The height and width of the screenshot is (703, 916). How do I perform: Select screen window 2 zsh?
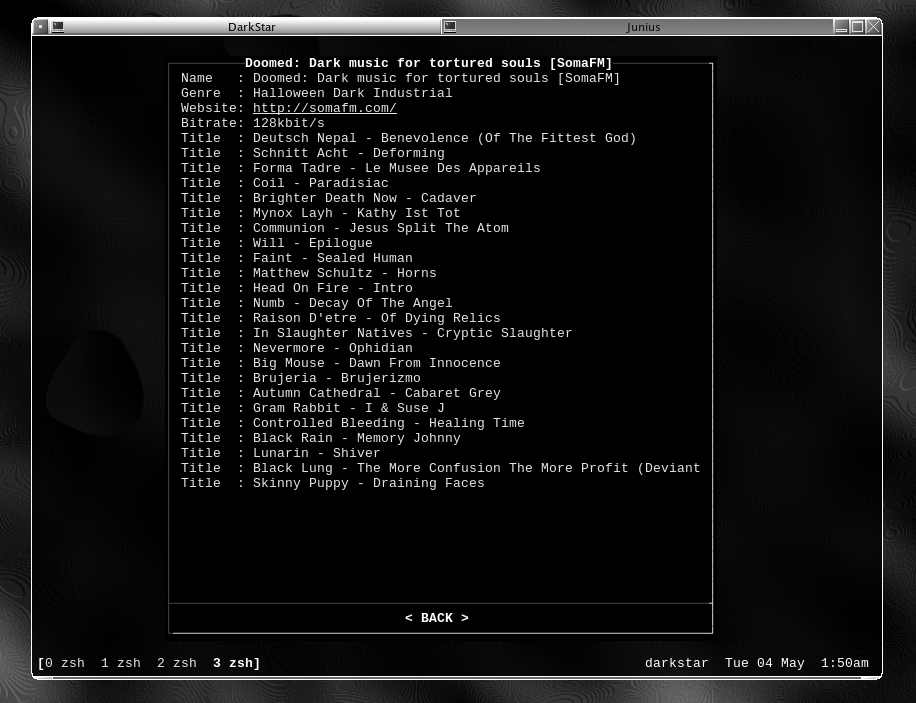(177, 663)
